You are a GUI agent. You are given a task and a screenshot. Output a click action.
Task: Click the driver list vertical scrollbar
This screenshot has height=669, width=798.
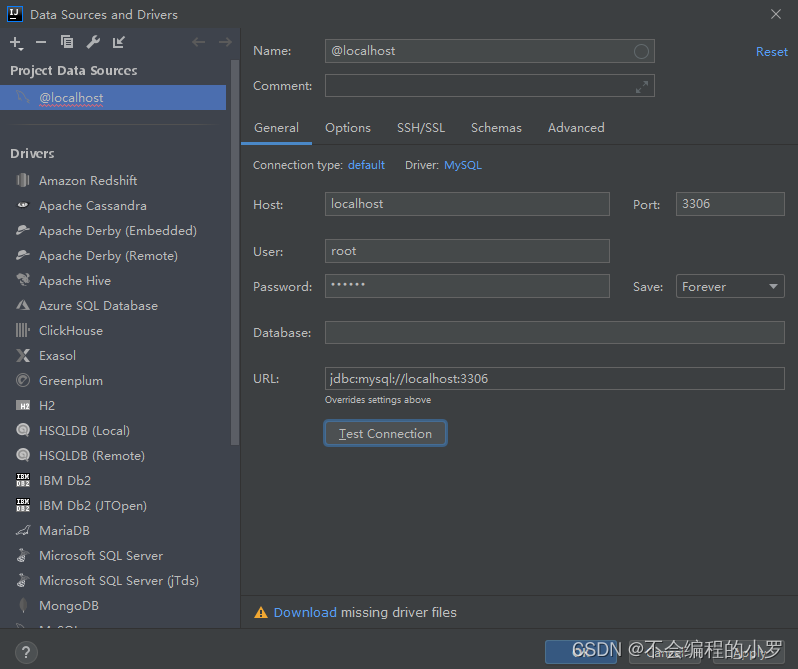pos(235,252)
